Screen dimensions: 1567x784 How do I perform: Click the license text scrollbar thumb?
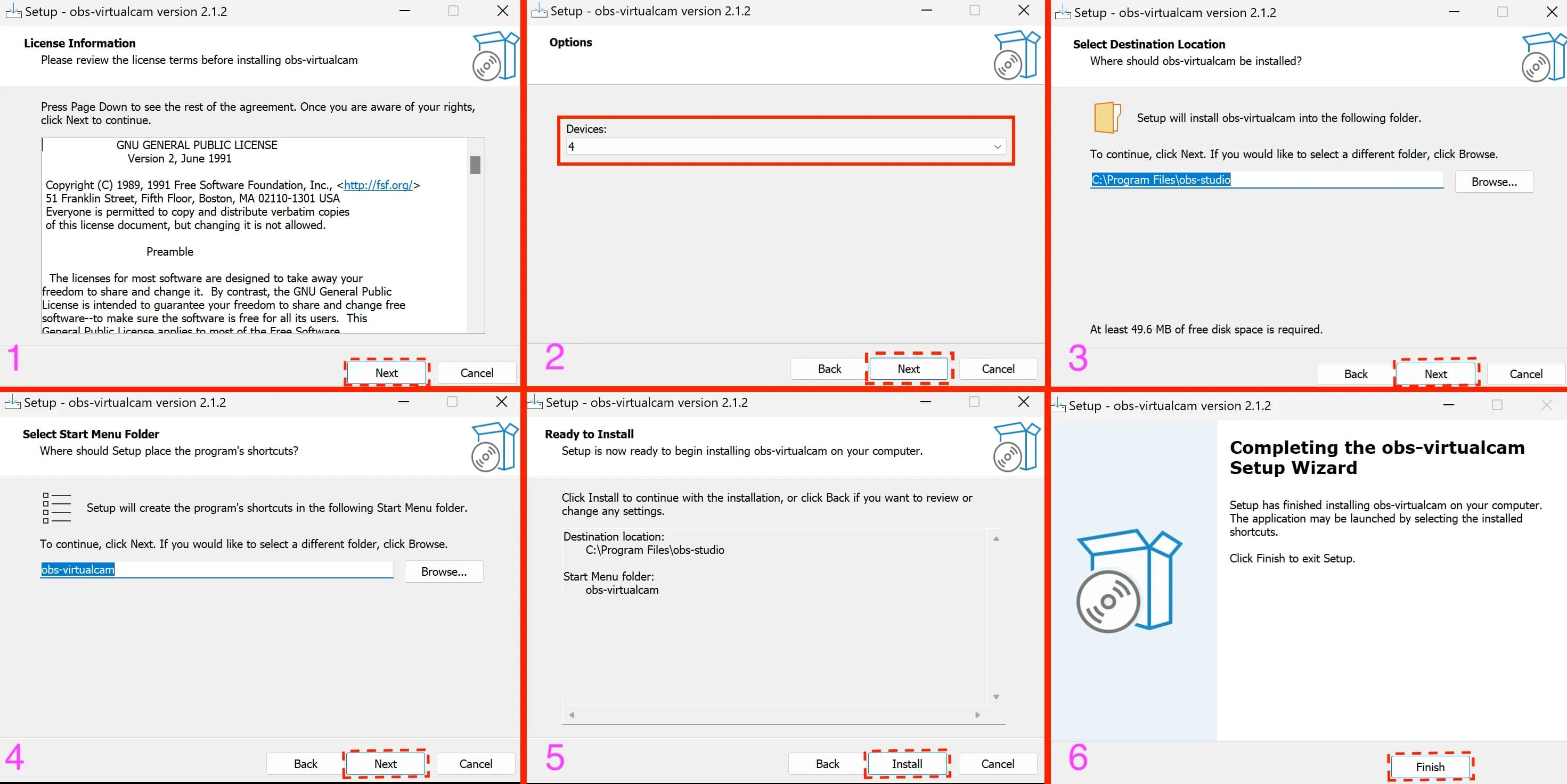point(476,165)
